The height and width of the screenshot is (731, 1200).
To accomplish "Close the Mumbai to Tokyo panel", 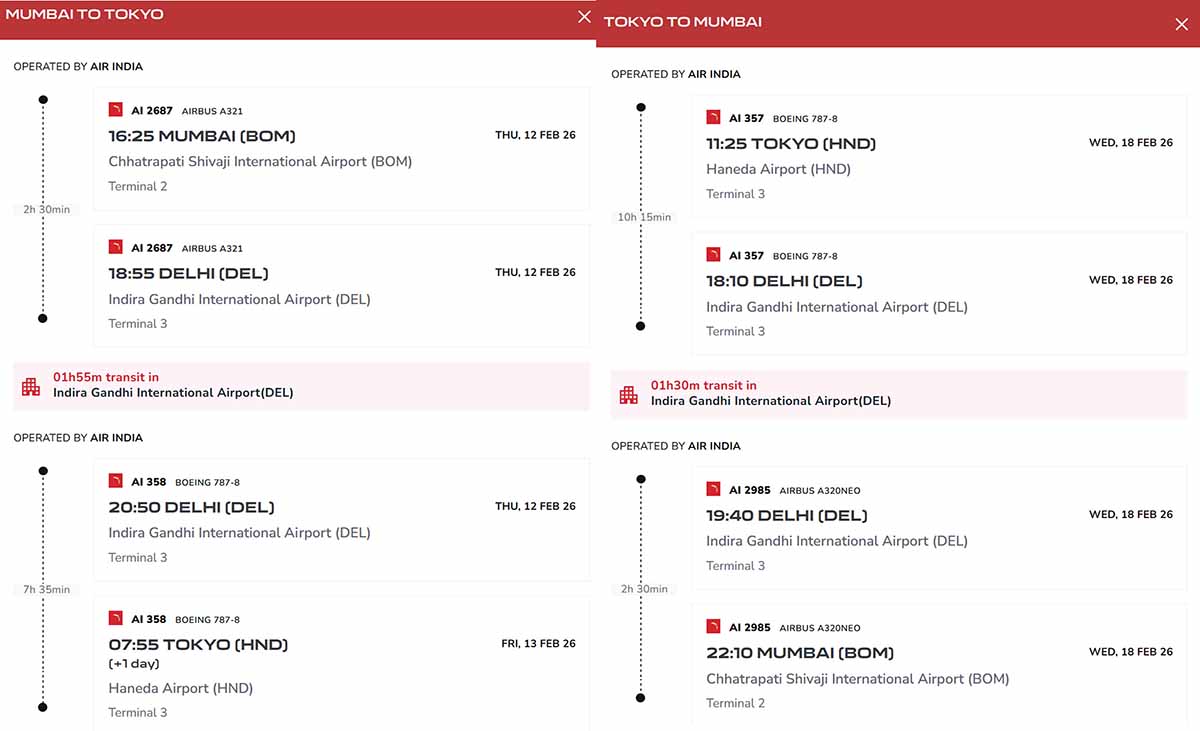I will [x=584, y=16].
